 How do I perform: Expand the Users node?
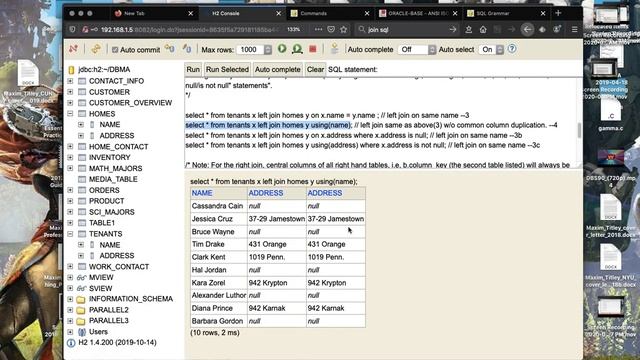[x=70, y=331]
